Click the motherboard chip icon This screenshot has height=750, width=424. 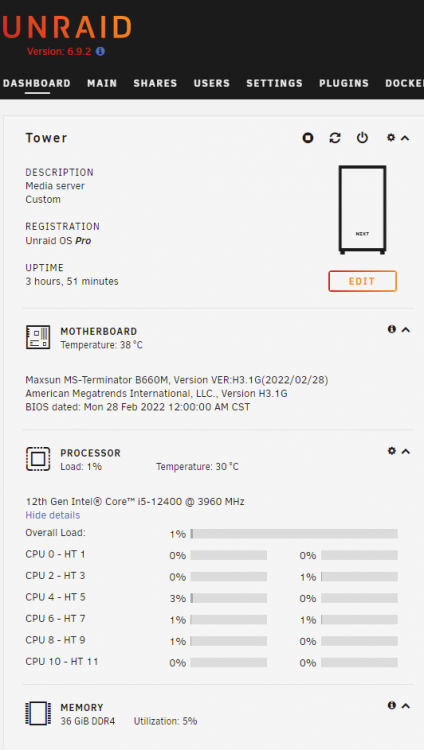pyautogui.click(x=38, y=337)
